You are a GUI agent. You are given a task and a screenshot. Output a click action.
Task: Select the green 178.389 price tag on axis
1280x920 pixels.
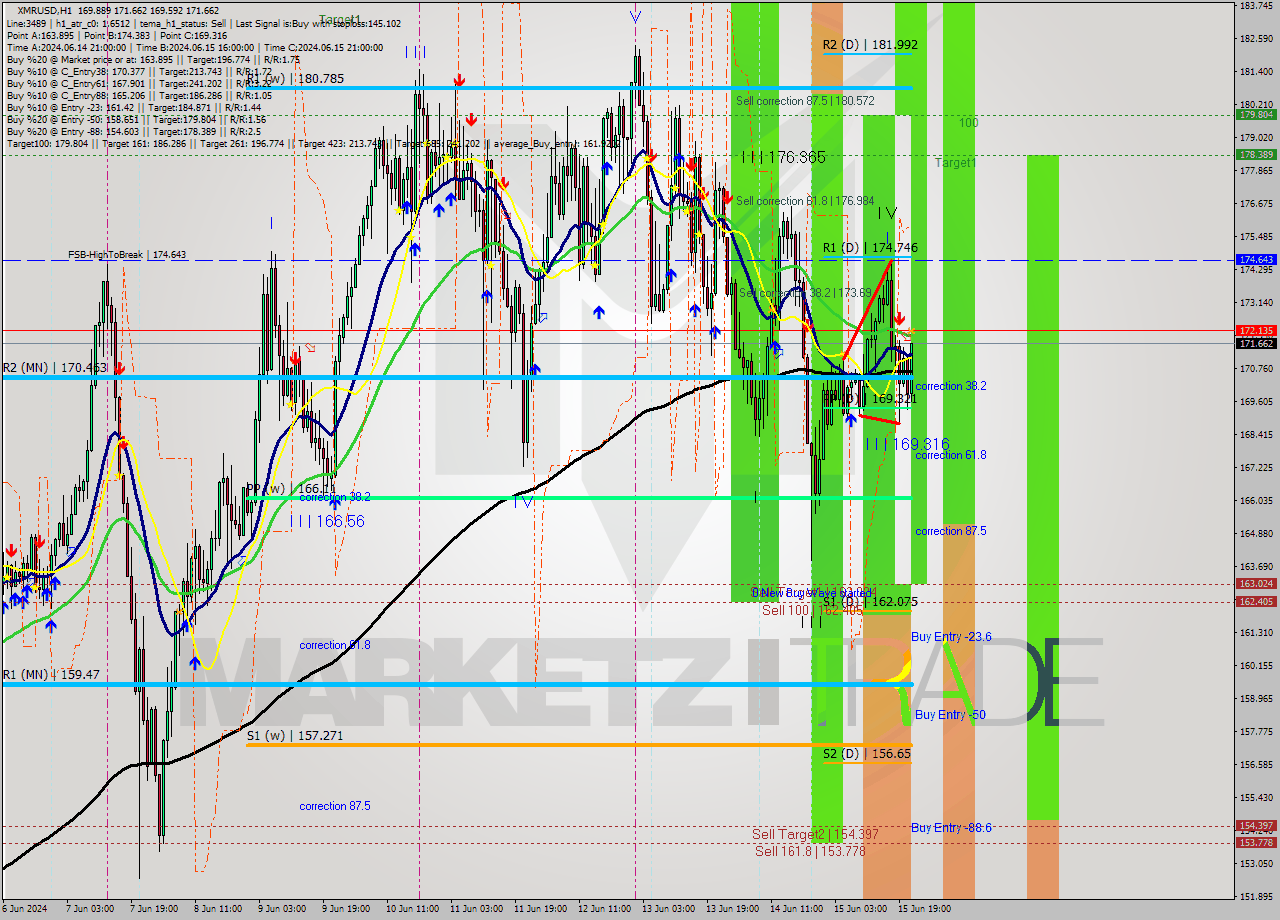click(x=1256, y=154)
